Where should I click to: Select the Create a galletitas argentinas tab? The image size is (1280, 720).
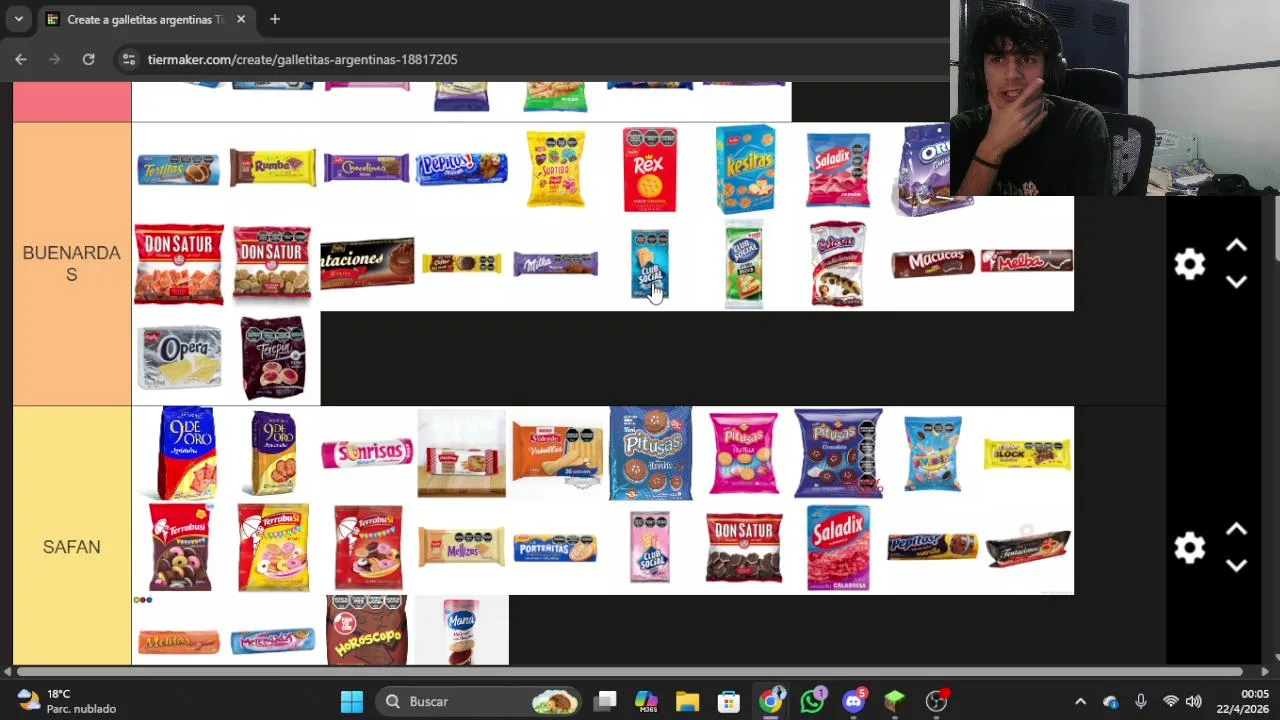tap(146, 19)
